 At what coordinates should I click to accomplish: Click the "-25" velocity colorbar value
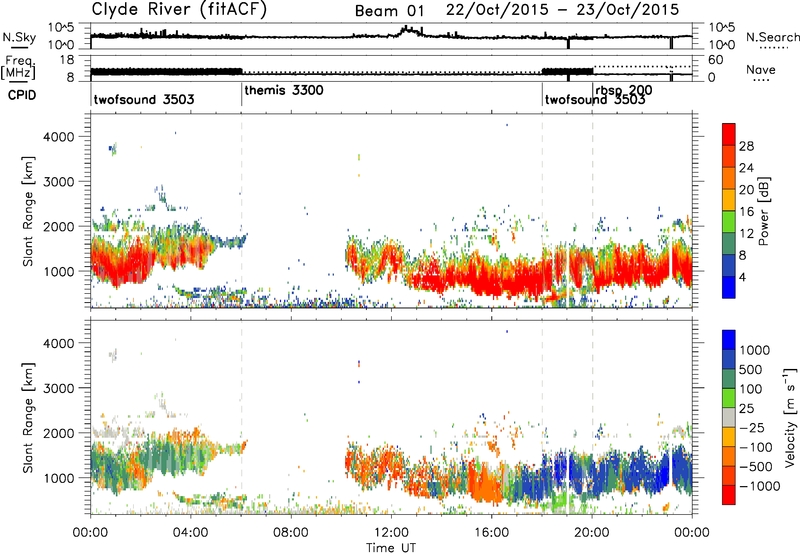coord(751,428)
